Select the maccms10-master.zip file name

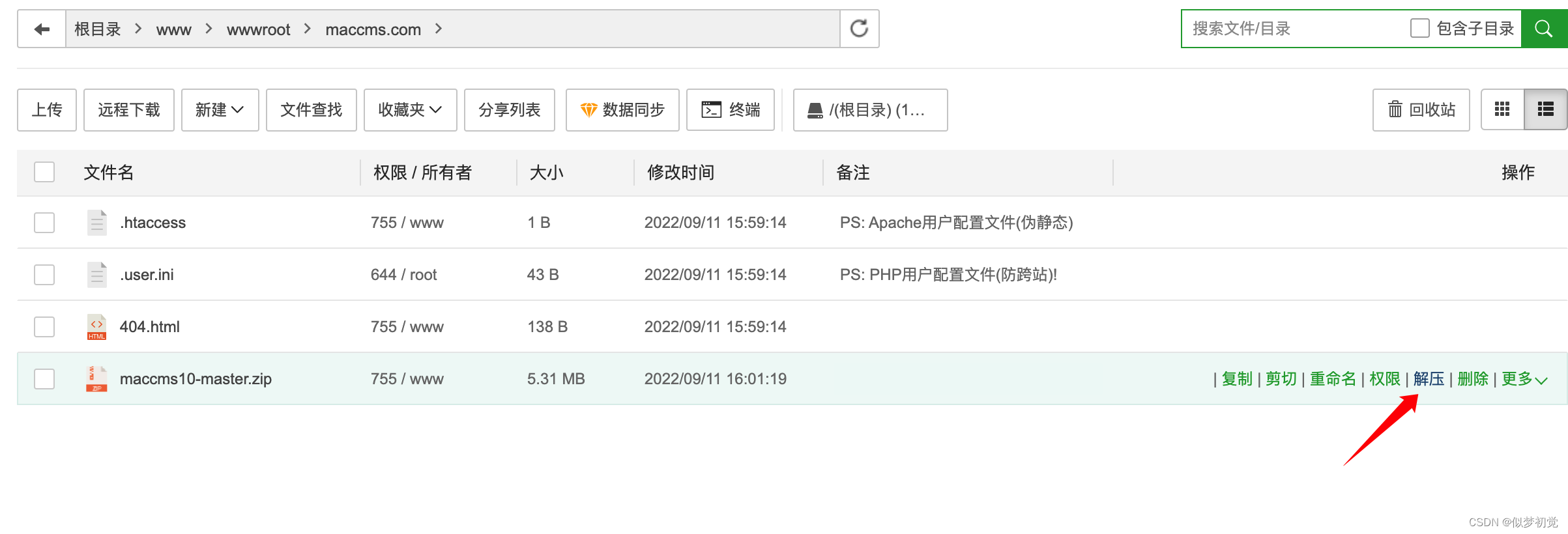click(196, 379)
